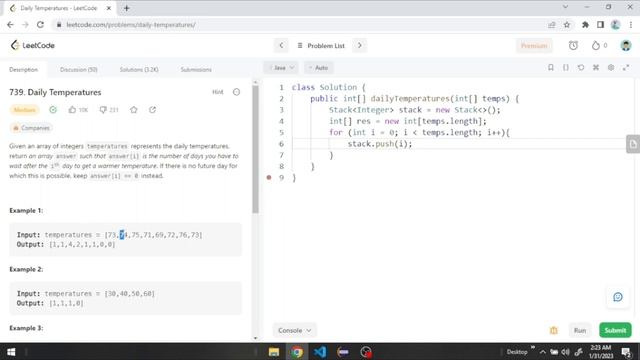Click the LeetCode logo
Viewport: 640px width, 360px height.
(x=33, y=45)
